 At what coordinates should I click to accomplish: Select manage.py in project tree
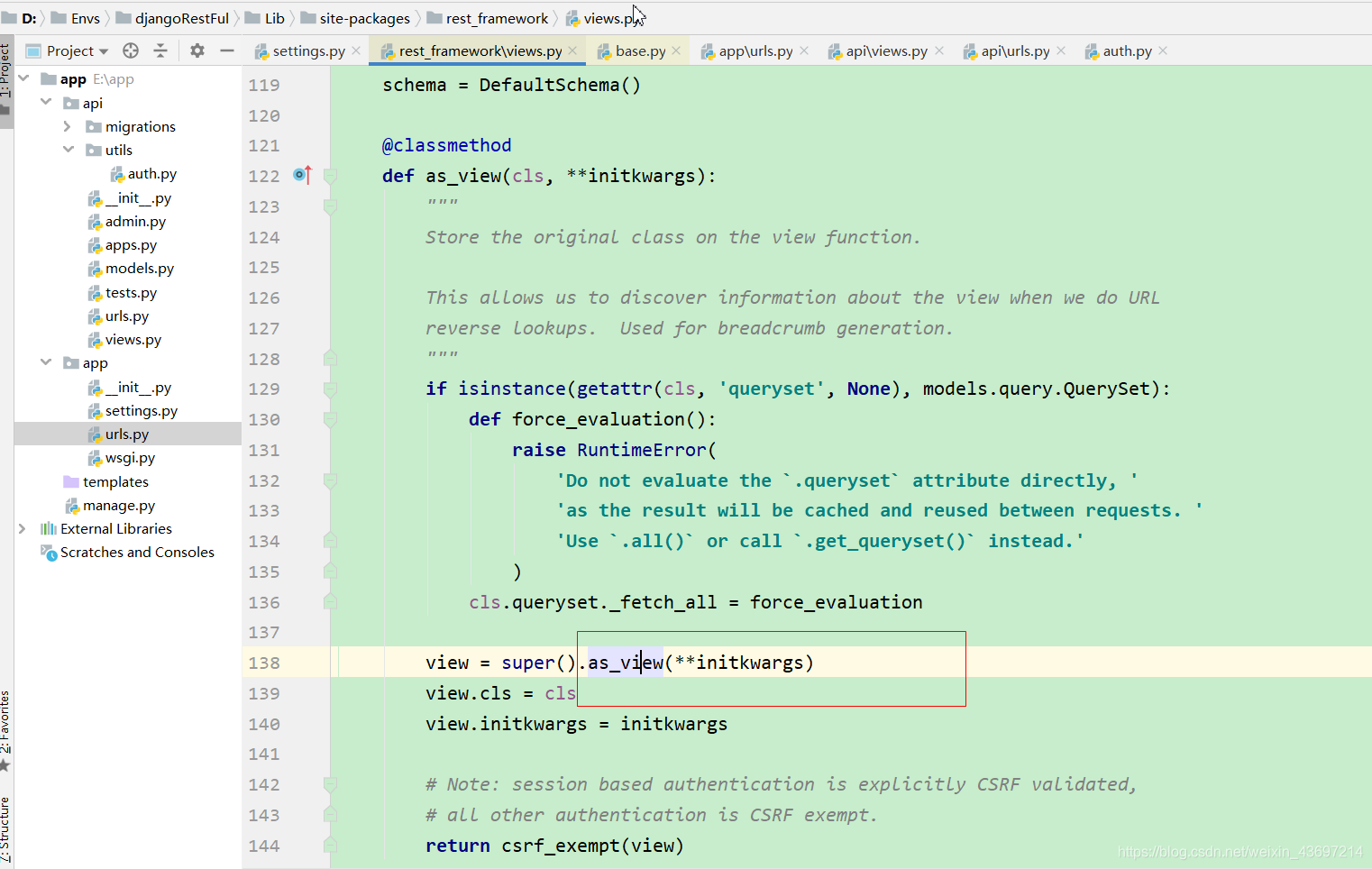click(x=110, y=506)
